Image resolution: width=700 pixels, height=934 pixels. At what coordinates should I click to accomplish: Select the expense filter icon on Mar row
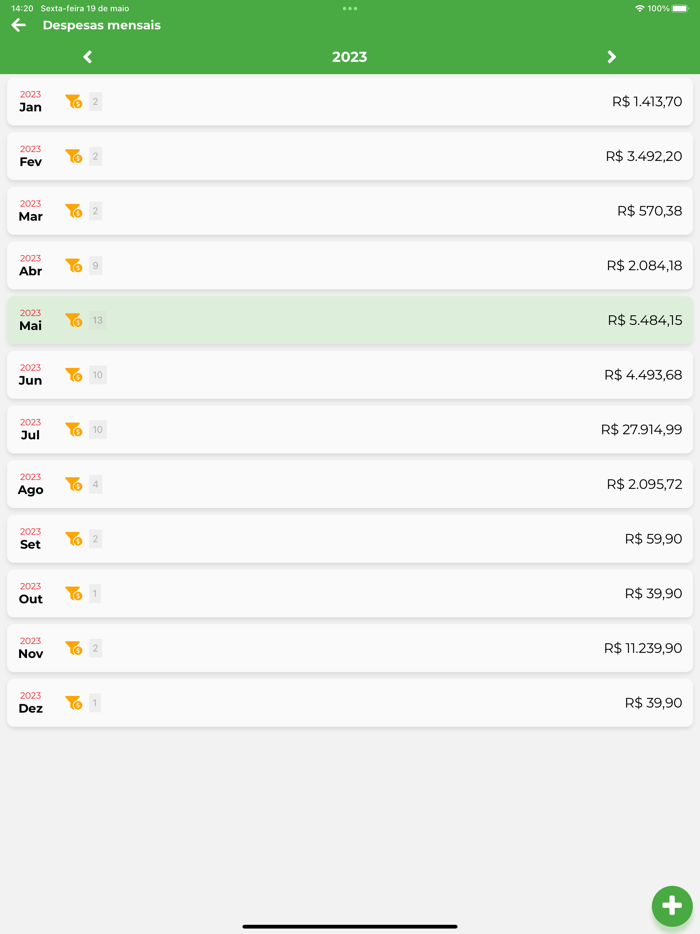pyautogui.click(x=74, y=211)
